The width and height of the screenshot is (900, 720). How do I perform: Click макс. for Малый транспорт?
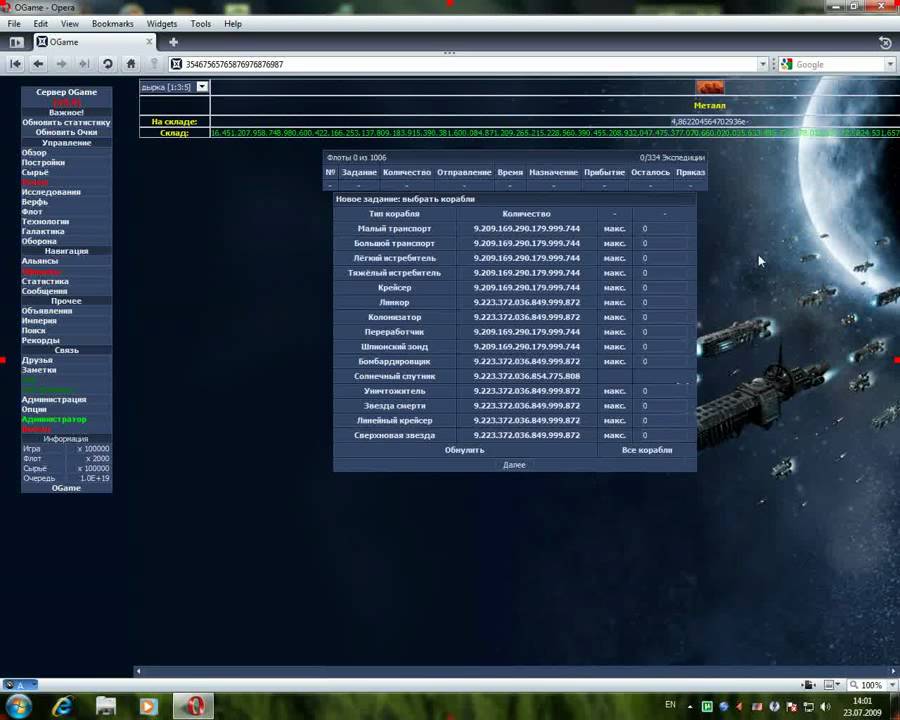pyautogui.click(x=614, y=229)
